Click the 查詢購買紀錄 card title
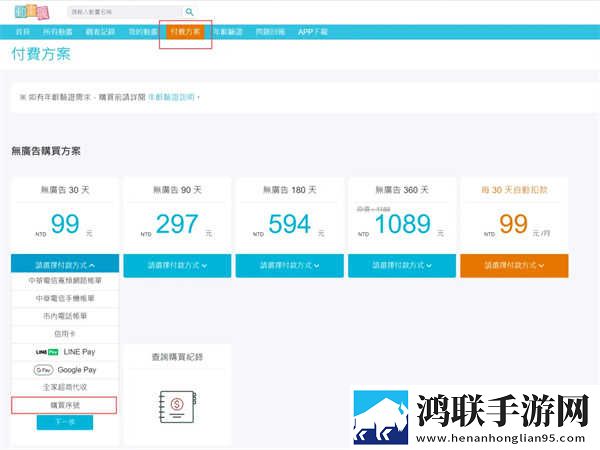This screenshot has height=450, width=600. point(177,357)
